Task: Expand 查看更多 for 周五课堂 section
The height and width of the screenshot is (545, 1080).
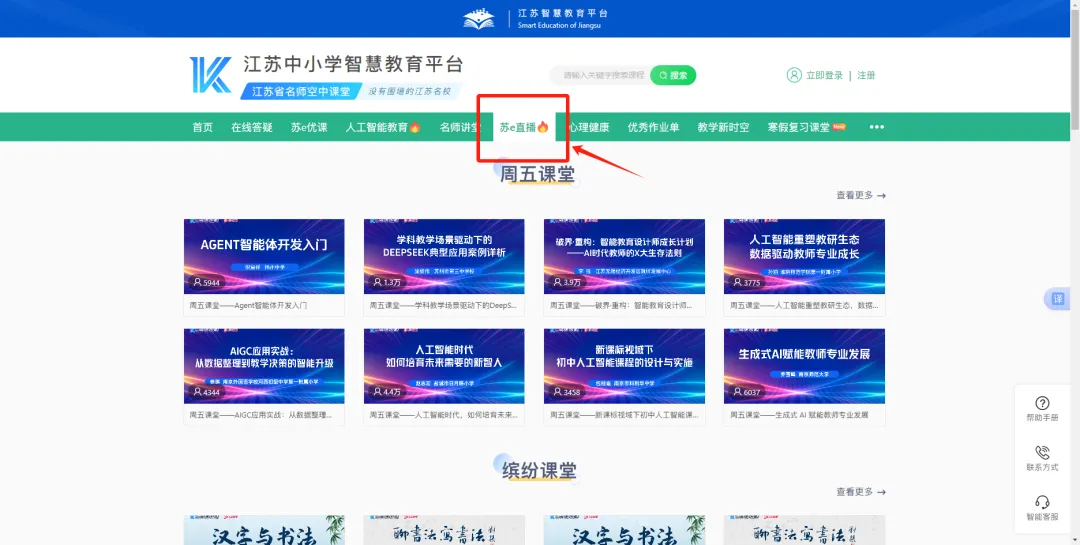Action: pyautogui.click(x=860, y=196)
